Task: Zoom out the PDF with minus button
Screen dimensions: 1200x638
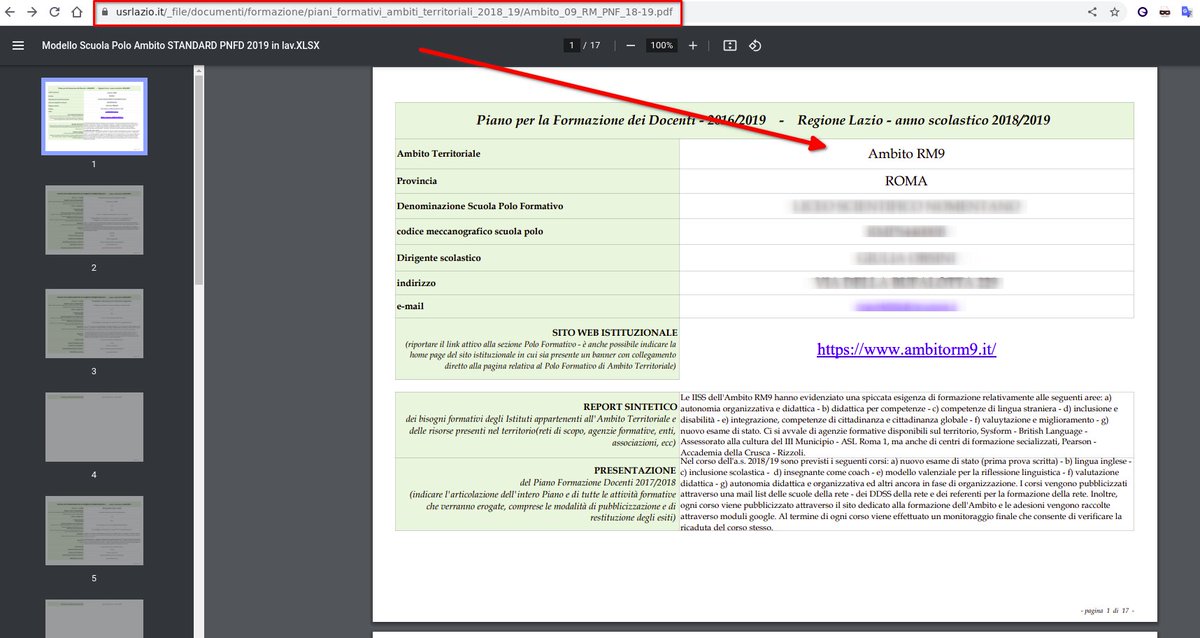Action: 631,46
